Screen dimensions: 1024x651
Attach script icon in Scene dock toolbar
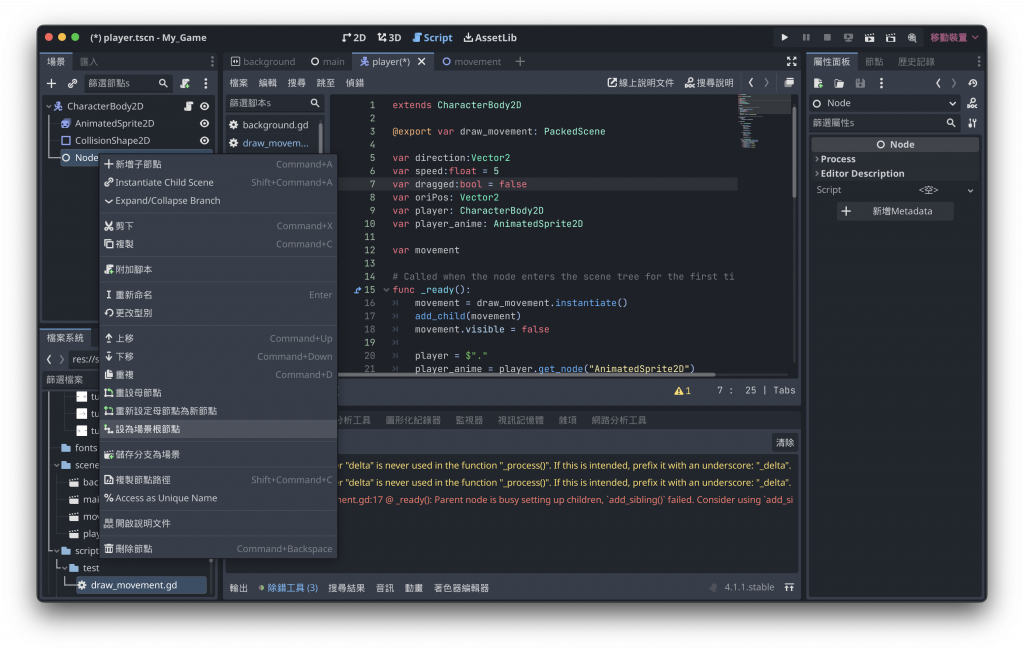tap(185, 83)
